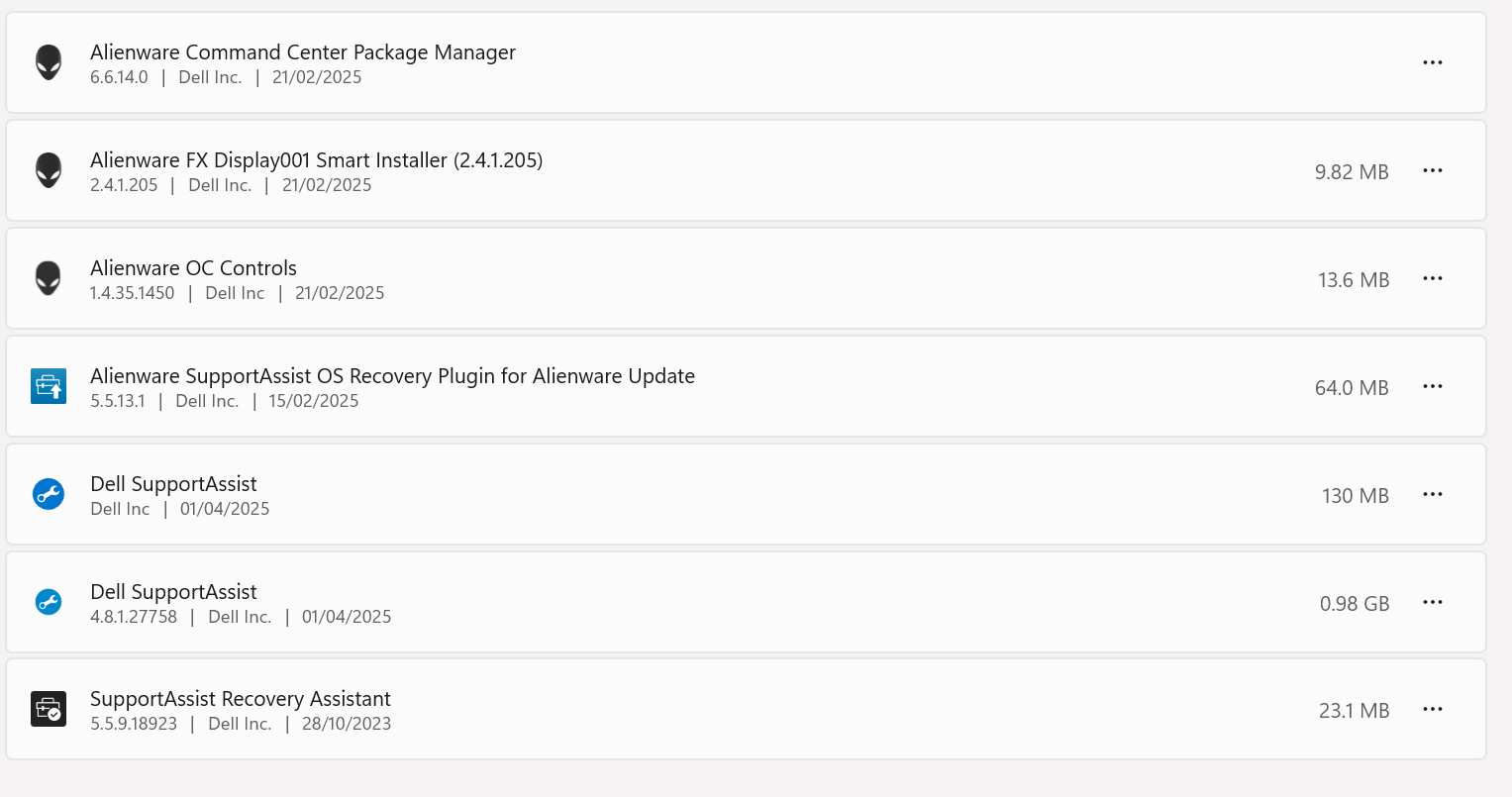1512x797 pixels.
Task: Click the 64.0 MB size of OS Recovery Plugin
Action: pyautogui.click(x=1352, y=388)
